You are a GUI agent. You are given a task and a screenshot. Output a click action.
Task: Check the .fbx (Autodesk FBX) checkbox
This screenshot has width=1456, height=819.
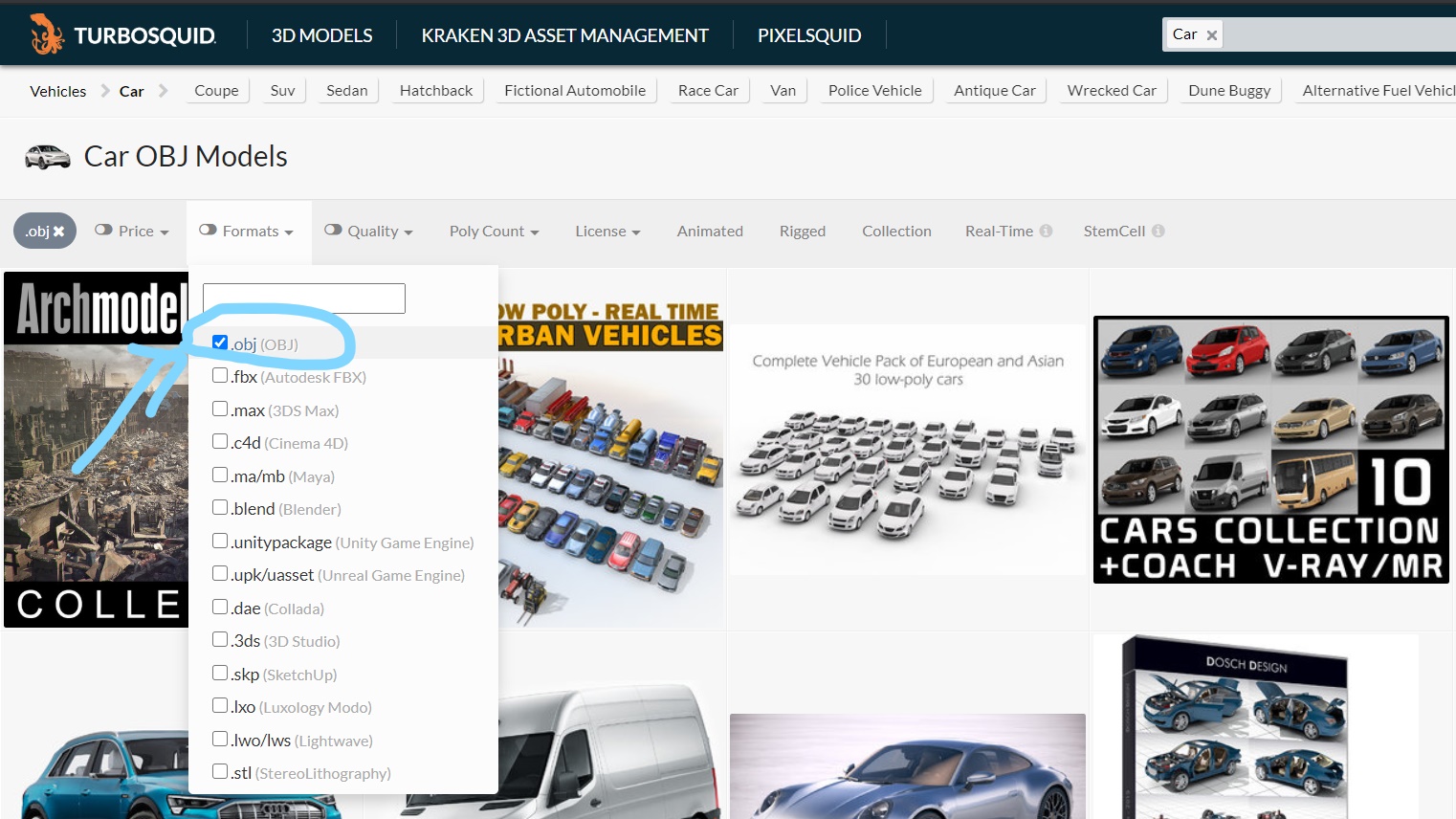pyautogui.click(x=220, y=375)
